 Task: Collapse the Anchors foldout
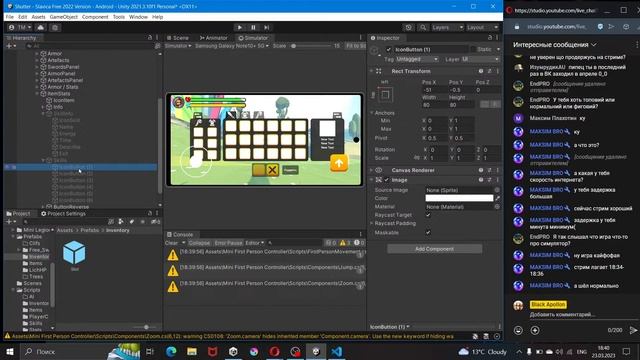click(x=372, y=113)
